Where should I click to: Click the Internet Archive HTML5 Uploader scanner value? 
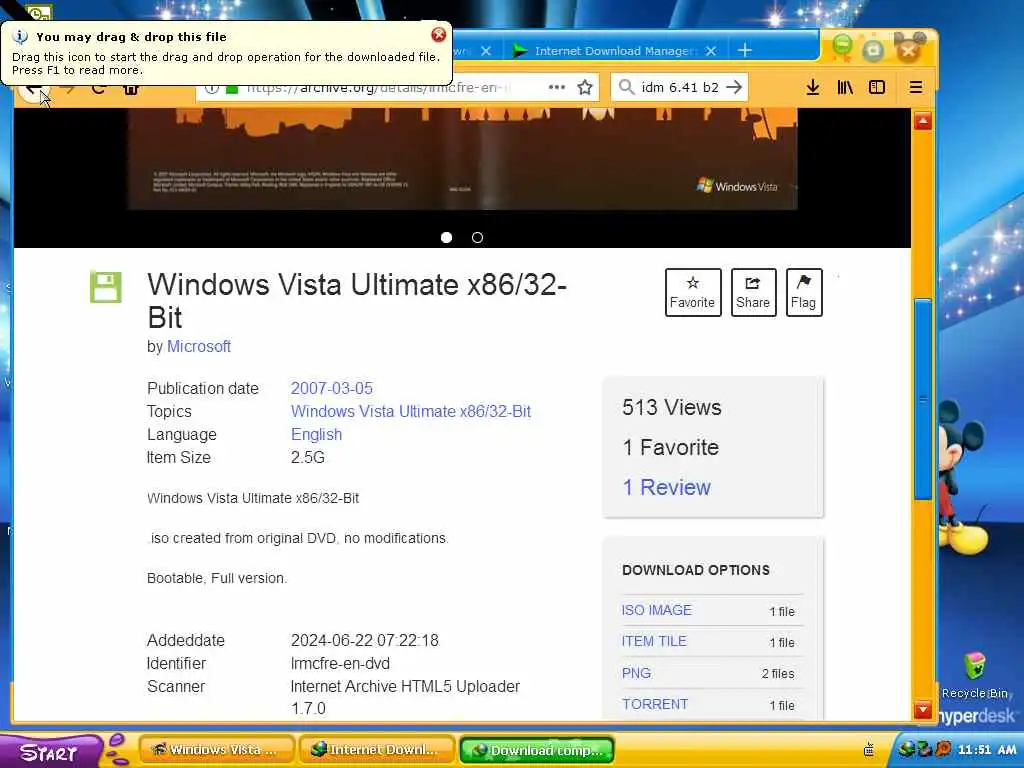(405, 697)
